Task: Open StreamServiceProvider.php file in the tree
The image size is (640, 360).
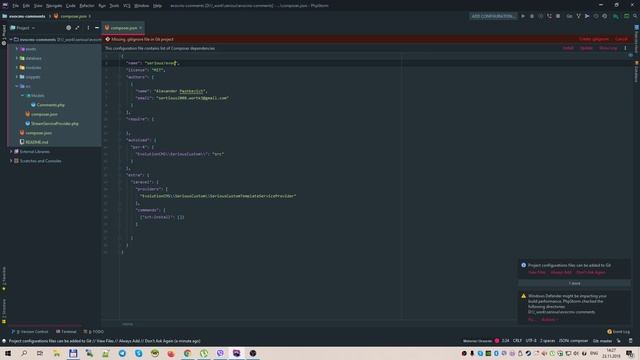Action: [x=55, y=123]
